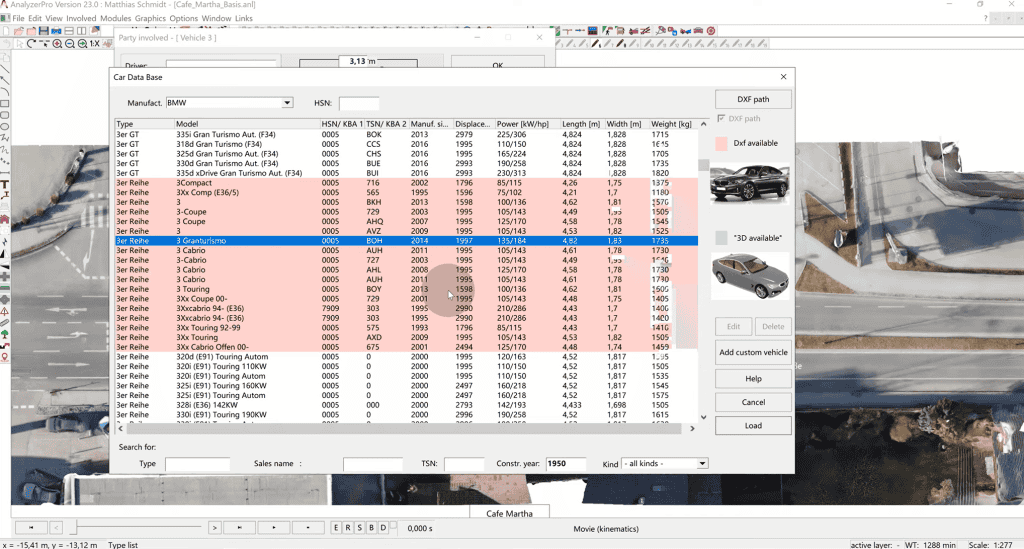1024x549 pixels.
Task: Click the zoom out magnifier icon
Action: [x=69, y=44]
